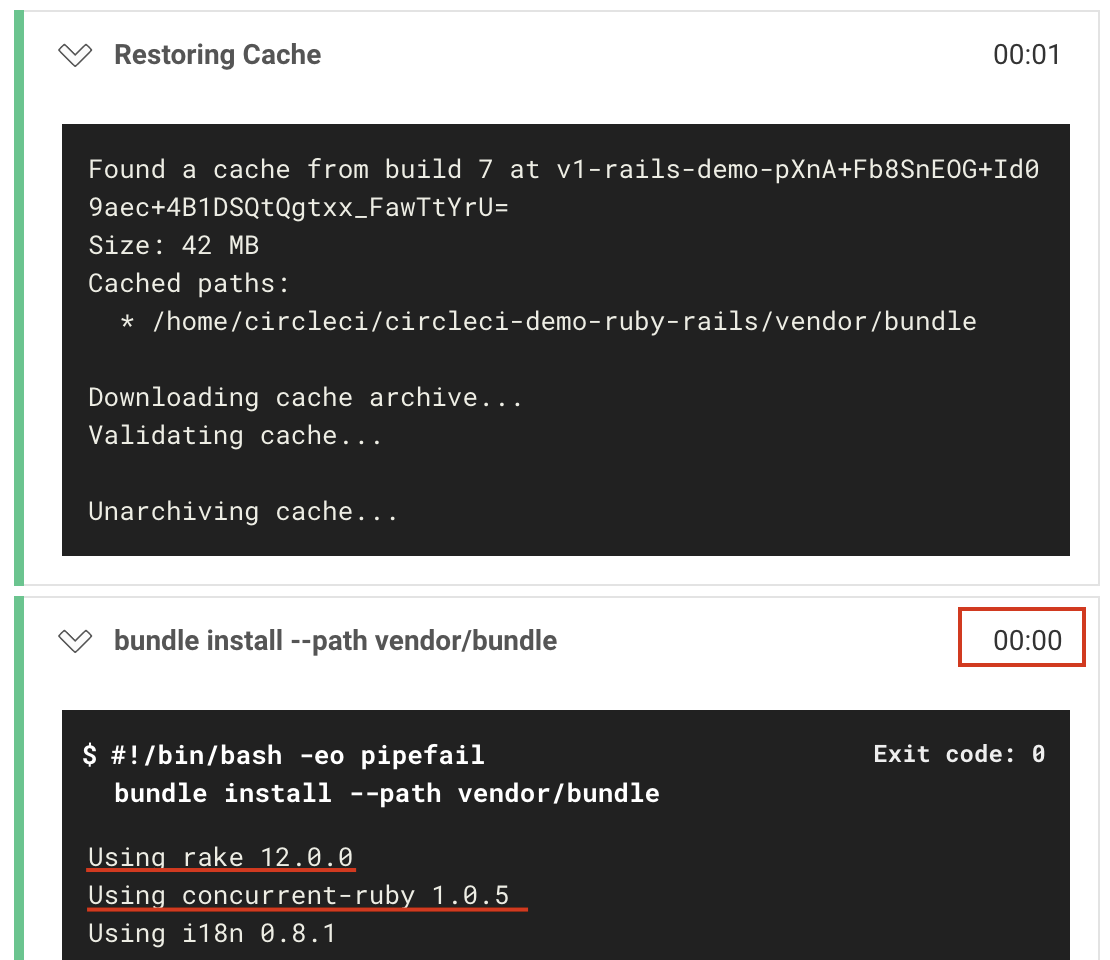1110x960 pixels.
Task: Click the Cached paths: line
Action: tap(189, 284)
